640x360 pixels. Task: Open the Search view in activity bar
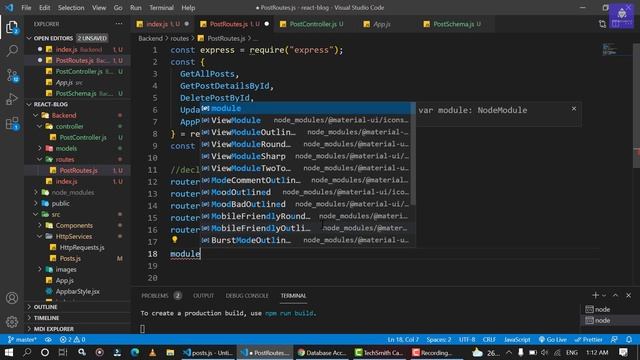(x=12, y=51)
